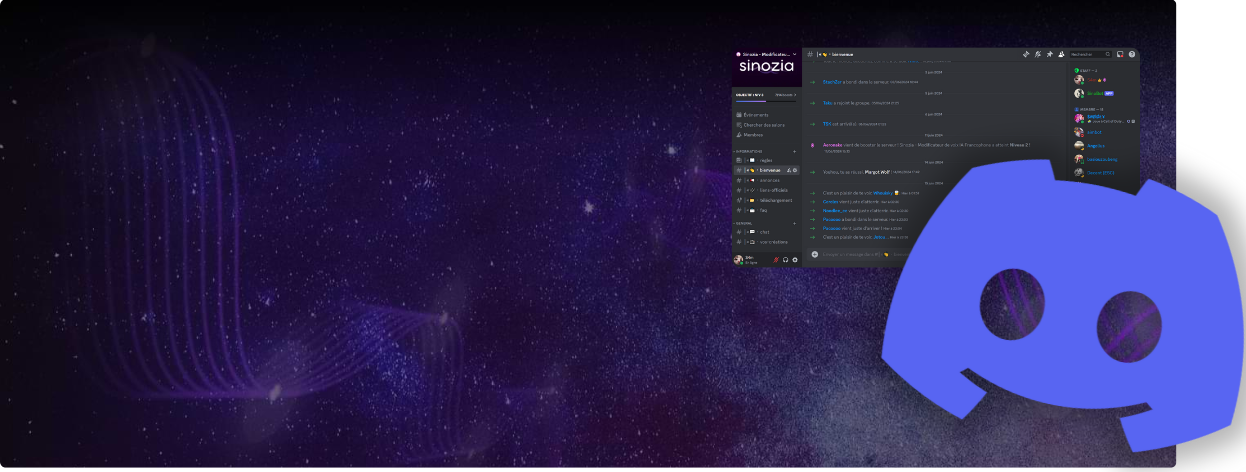The image size is (1246, 472).
Task: Click the plus attachment icon in message box
Action: tap(814, 254)
